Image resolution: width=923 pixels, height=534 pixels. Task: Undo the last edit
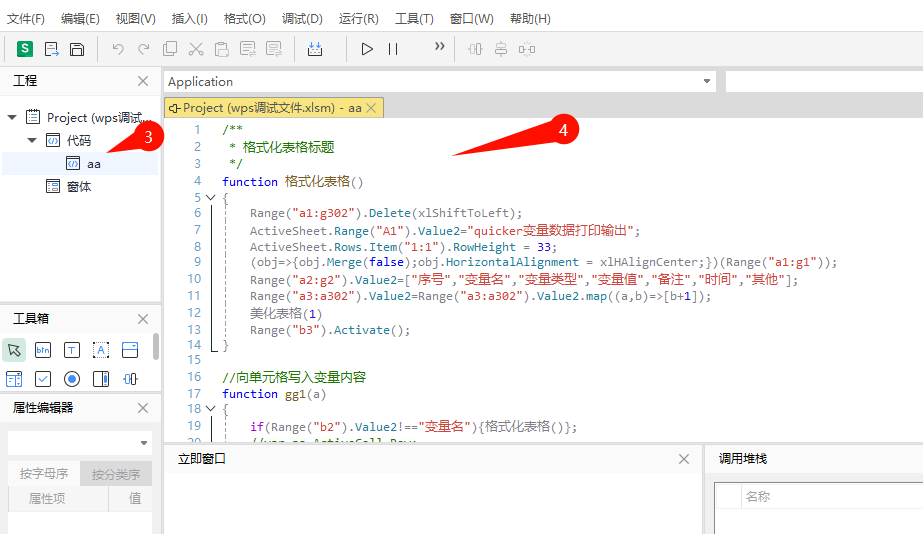click(x=118, y=49)
